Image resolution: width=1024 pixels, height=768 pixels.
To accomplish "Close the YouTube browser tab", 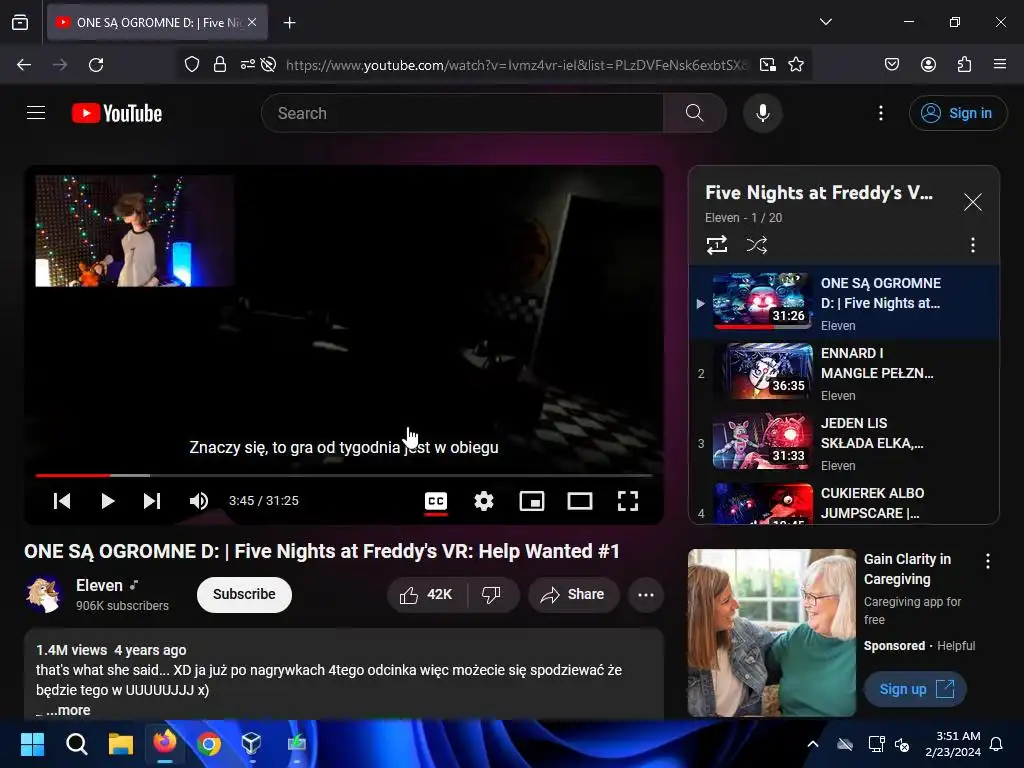I will (252, 22).
